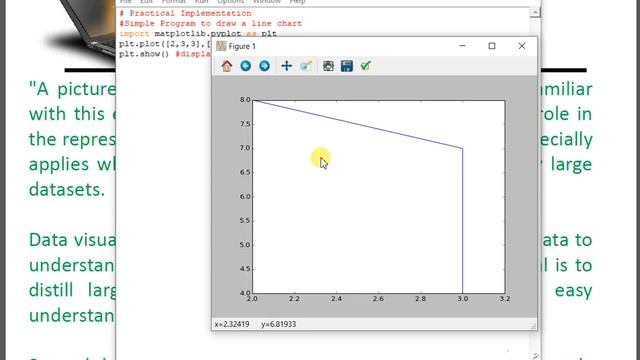Click the 'import matplotlib.pyplot as plt' line
Screen dimensions: 640x360
pyautogui.click(x=198, y=33)
